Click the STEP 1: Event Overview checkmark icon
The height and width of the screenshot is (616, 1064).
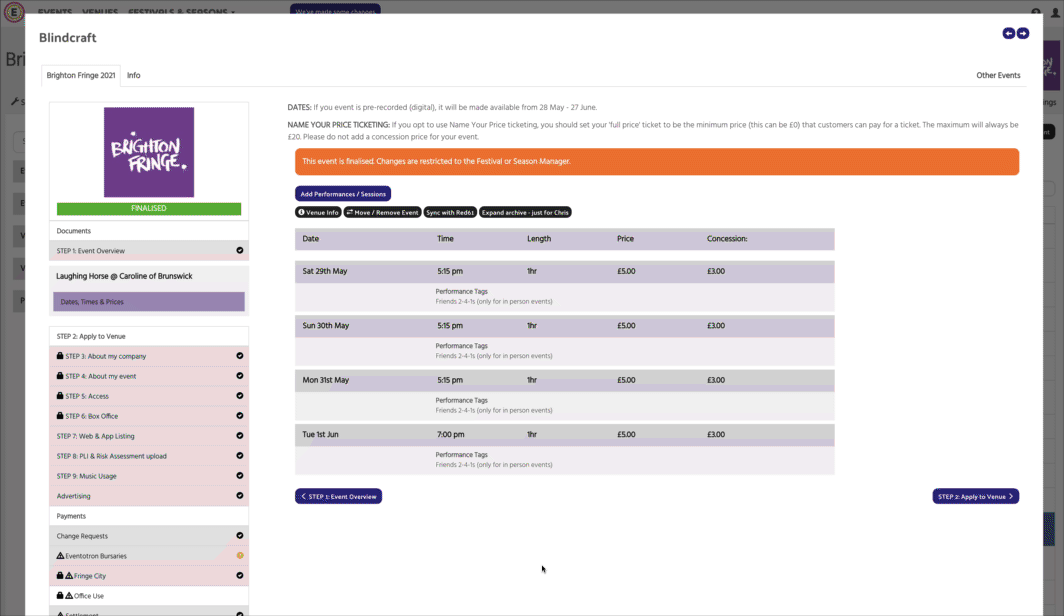[x=240, y=250]
